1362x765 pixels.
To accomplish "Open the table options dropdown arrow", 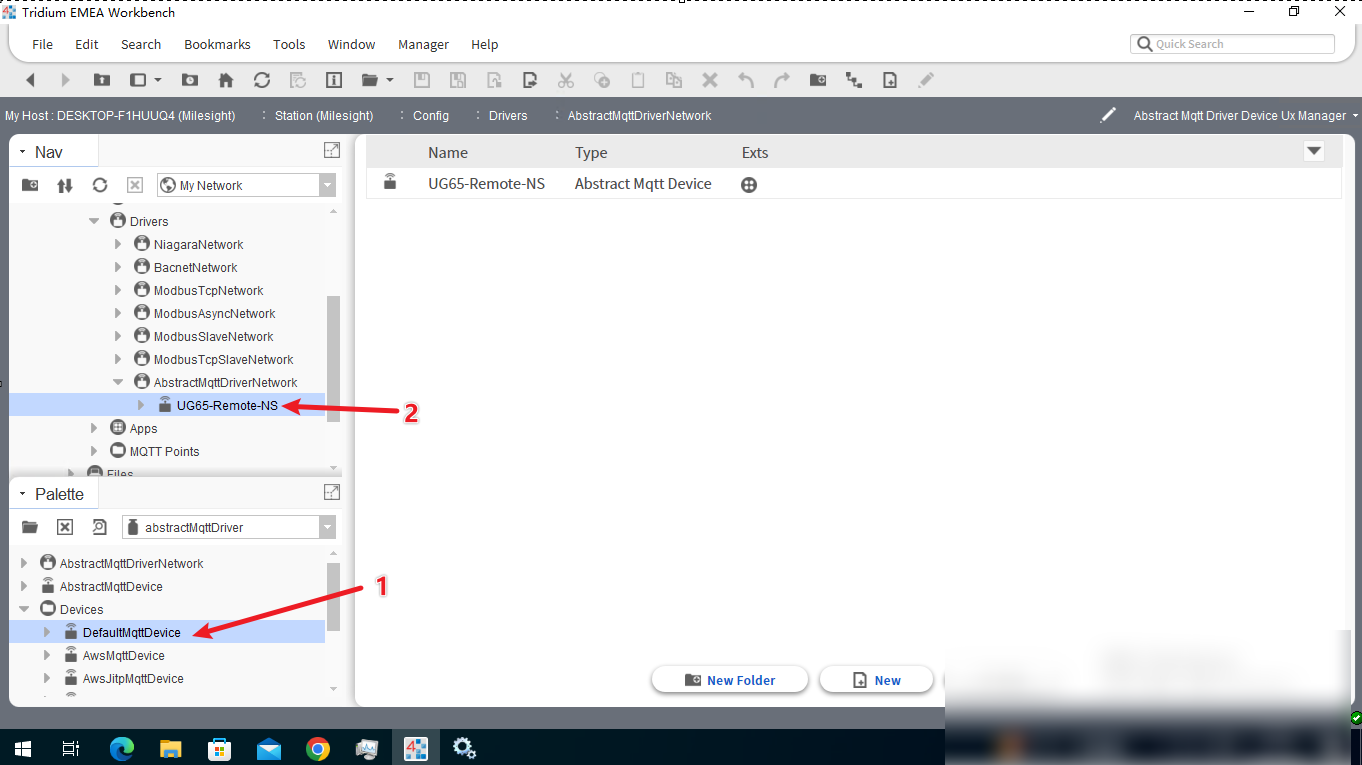I will click(x=1314, y=151).
